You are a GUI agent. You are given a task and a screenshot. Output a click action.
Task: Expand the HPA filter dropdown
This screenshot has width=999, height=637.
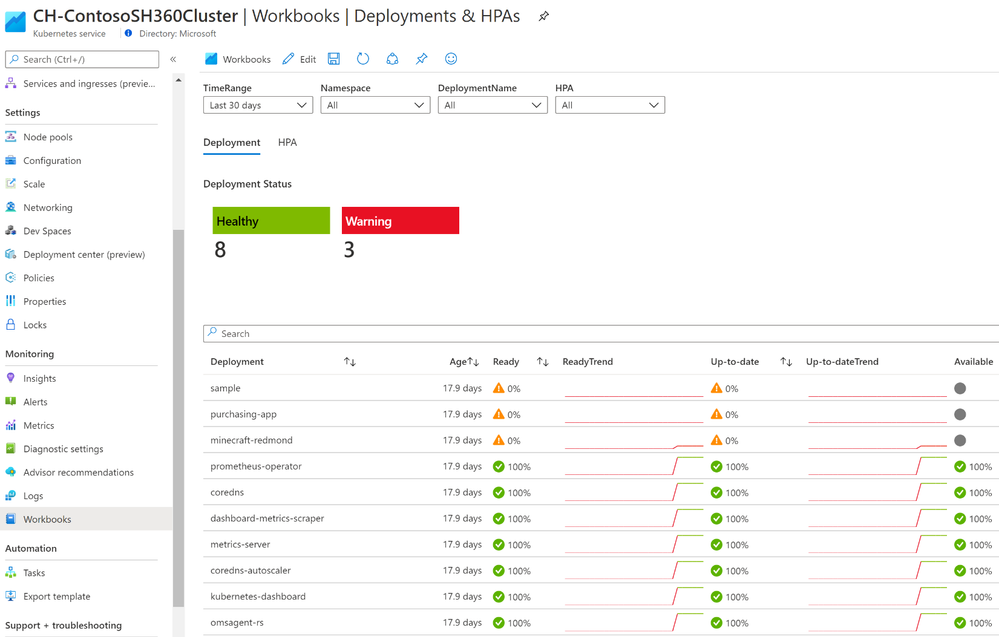coord(610,105)
